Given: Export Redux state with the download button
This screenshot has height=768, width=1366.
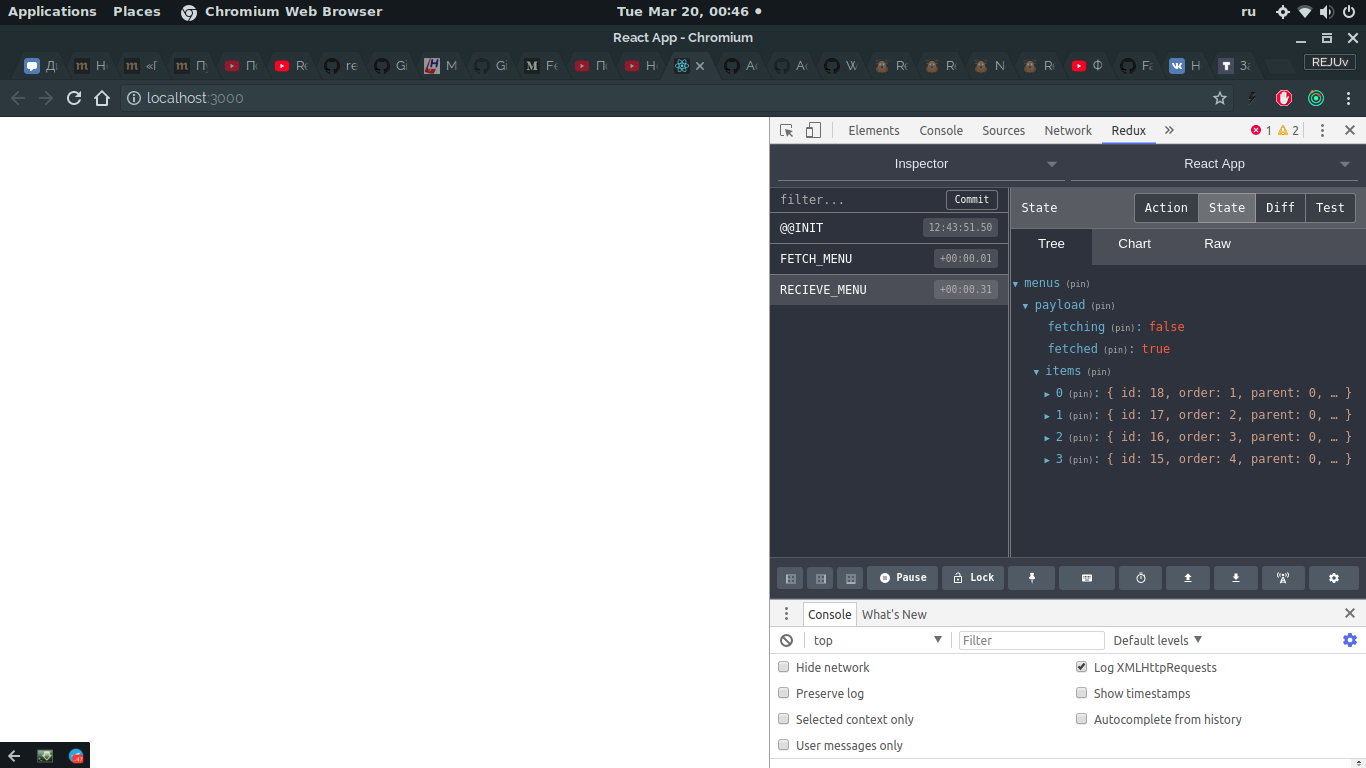Looking at the screenshot, I should [x=1236, y=578].
